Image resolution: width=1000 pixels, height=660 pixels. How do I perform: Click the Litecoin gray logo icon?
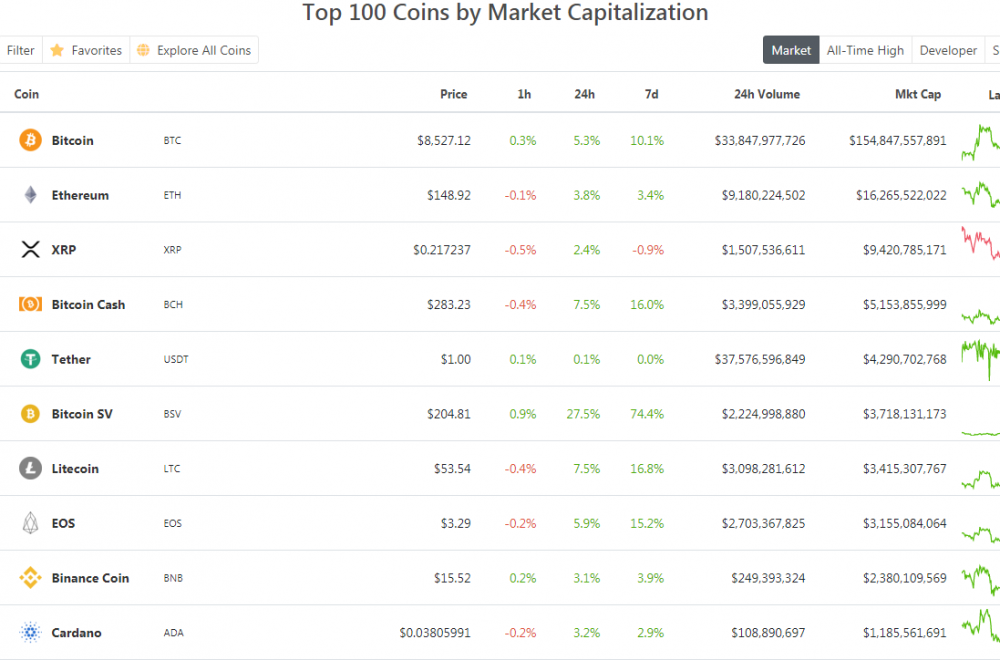click(x=30, y=468)
